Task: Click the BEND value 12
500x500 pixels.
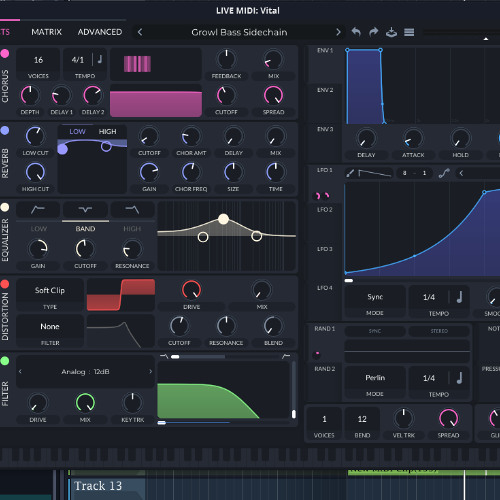Action: coord(362,419)
